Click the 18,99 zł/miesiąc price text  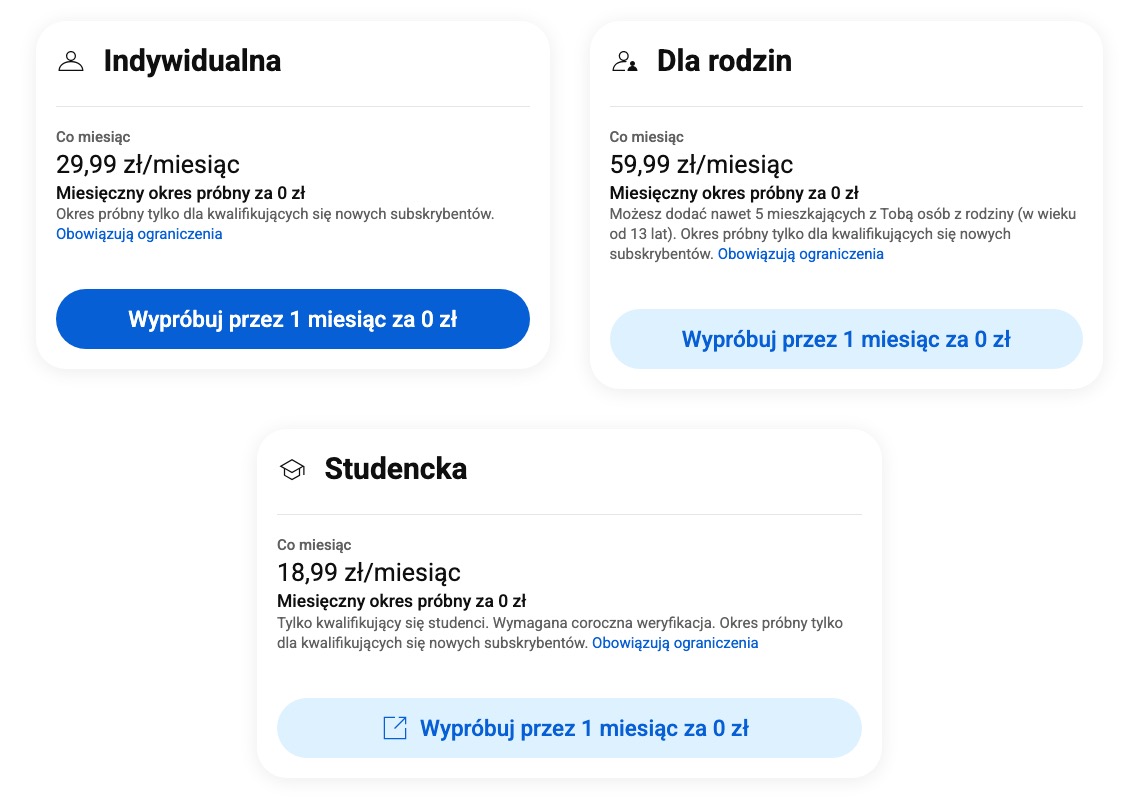pos(369,573)
